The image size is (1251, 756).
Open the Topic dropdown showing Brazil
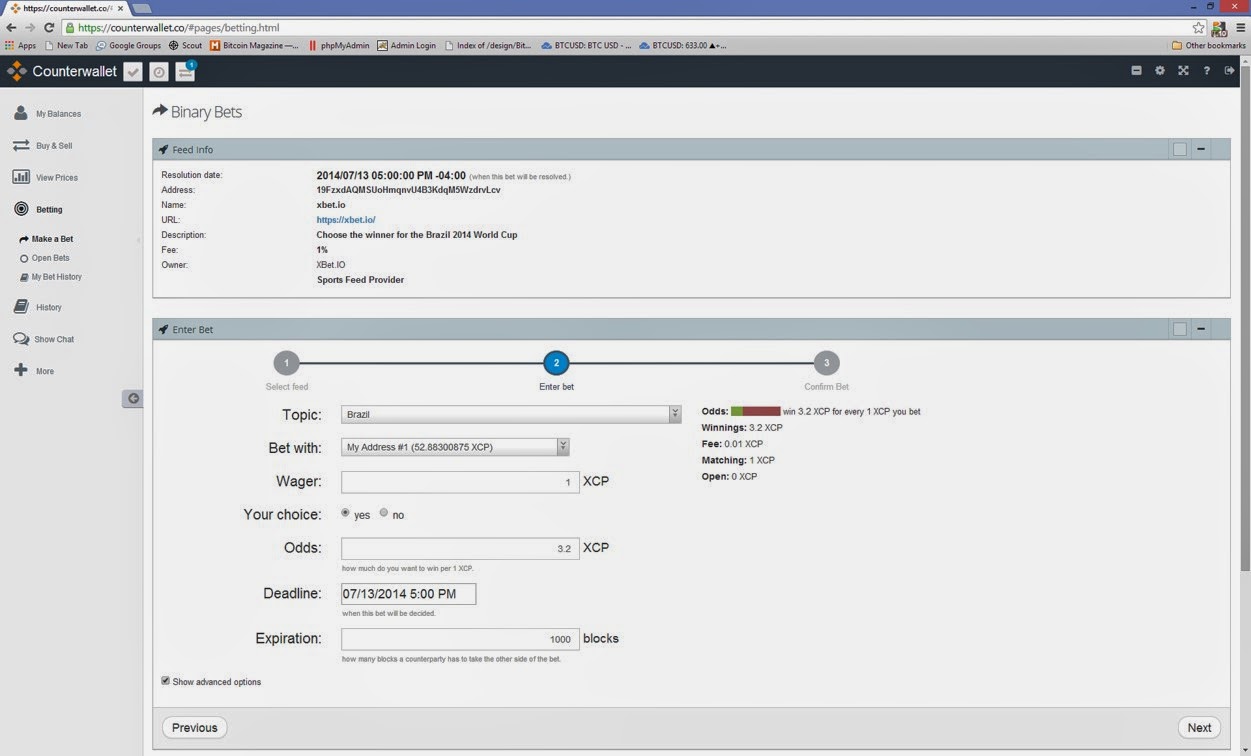511,414
